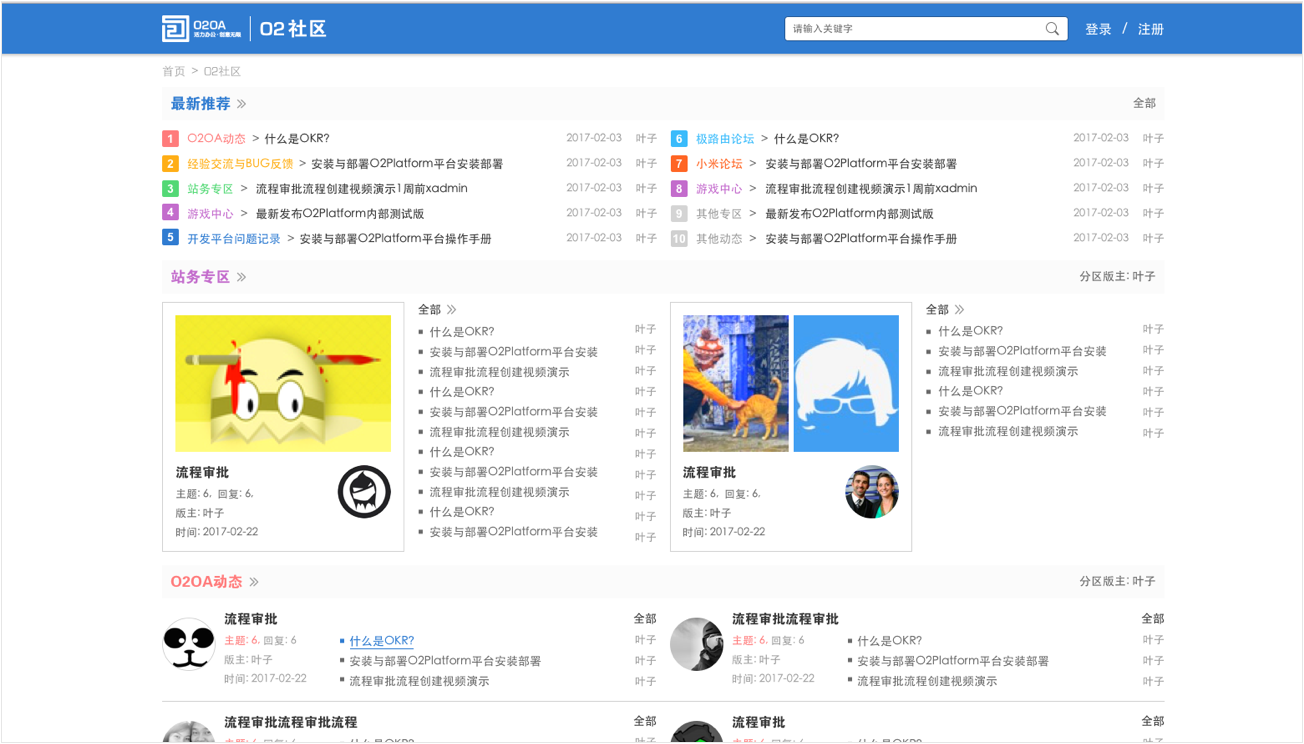The width and height of the screenshot is (1304, 744).
Task: Click 全部 at right of 最新推荐
Action: [1144, 104]
